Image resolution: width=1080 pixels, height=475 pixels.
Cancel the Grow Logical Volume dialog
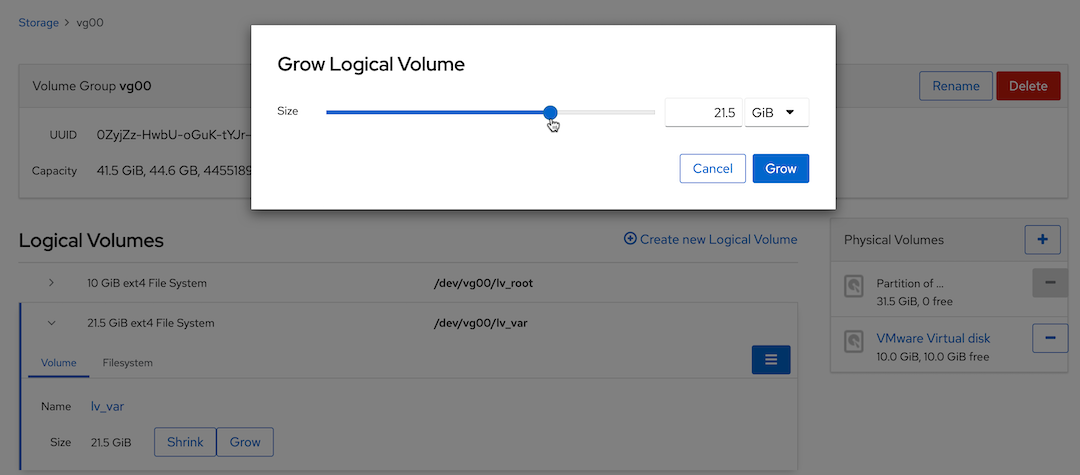[712, 169]
